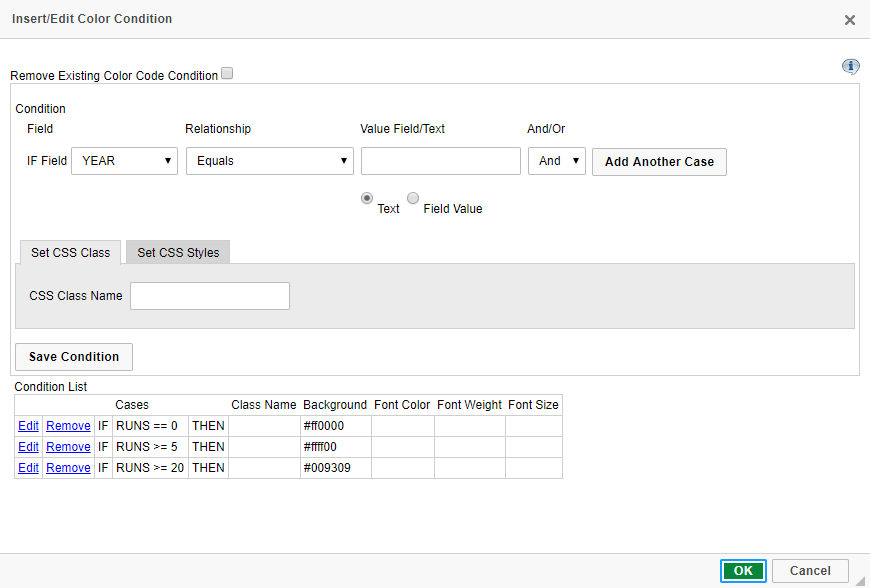This screenshot has width=870, height=588.
Task: Remove the RUNS >= 5 condition
Action: (x=68, y=446)
